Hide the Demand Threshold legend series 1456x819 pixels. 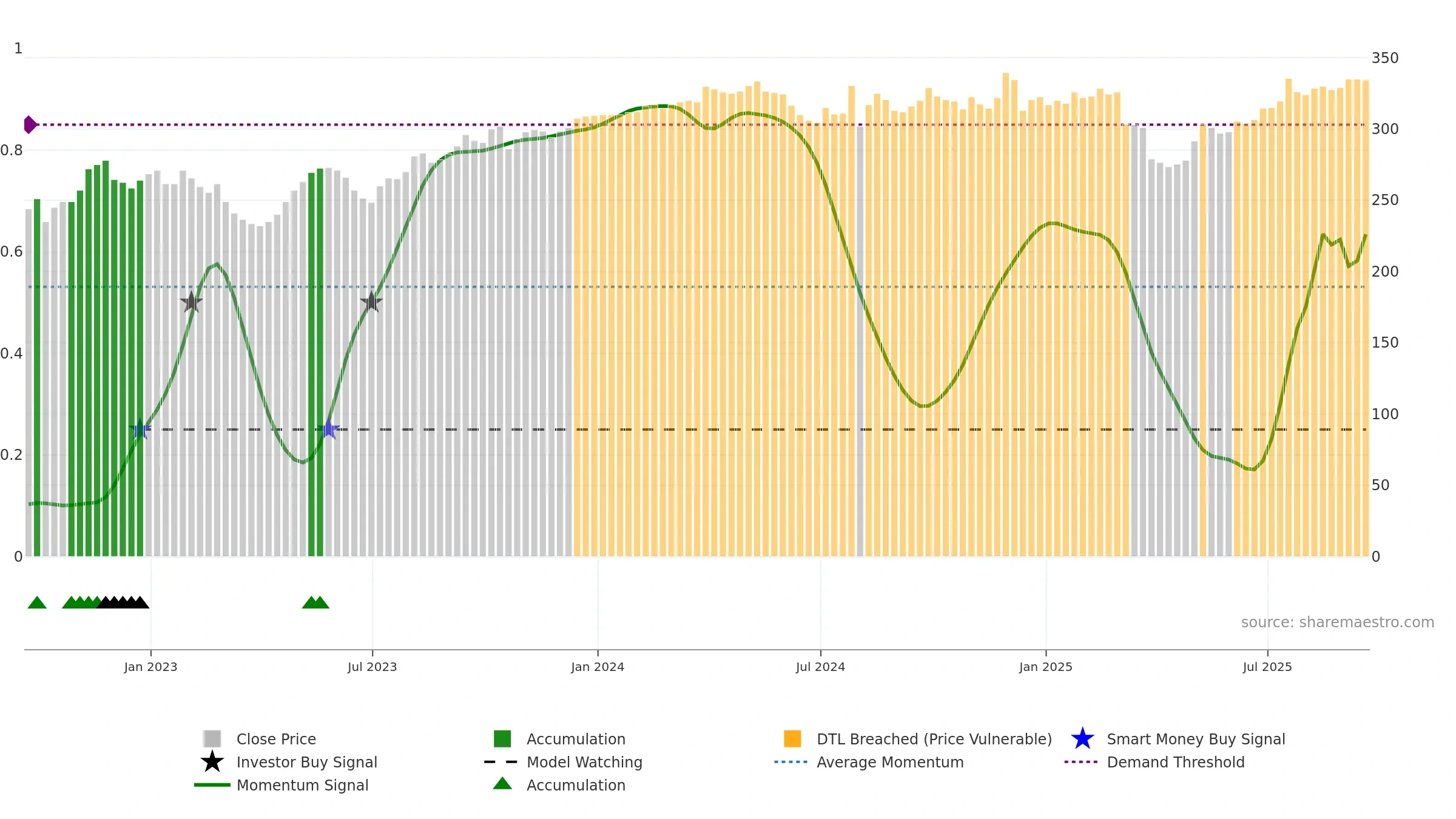pos(1175,762)
